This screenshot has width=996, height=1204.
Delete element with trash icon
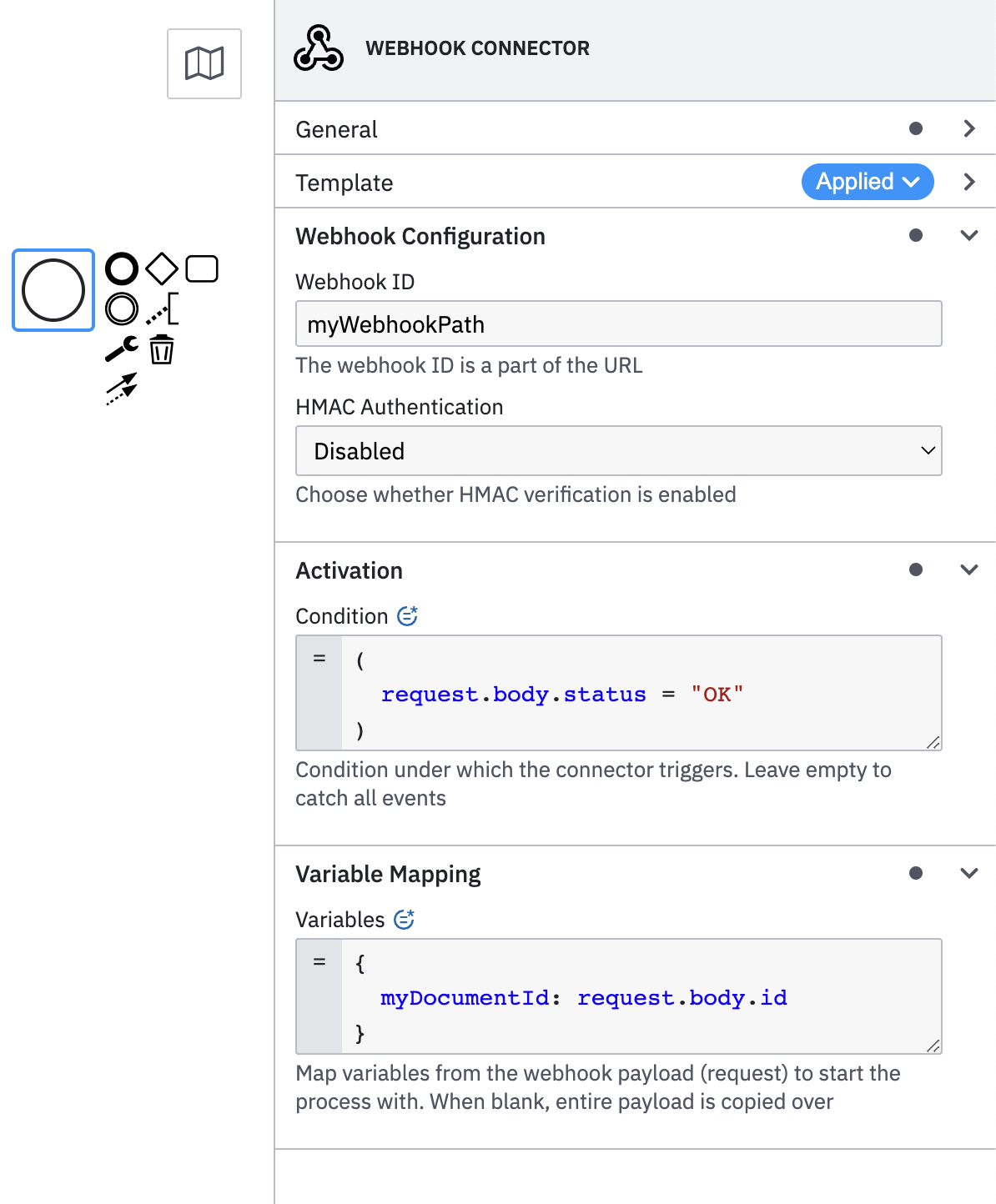(x=162, y=349)
